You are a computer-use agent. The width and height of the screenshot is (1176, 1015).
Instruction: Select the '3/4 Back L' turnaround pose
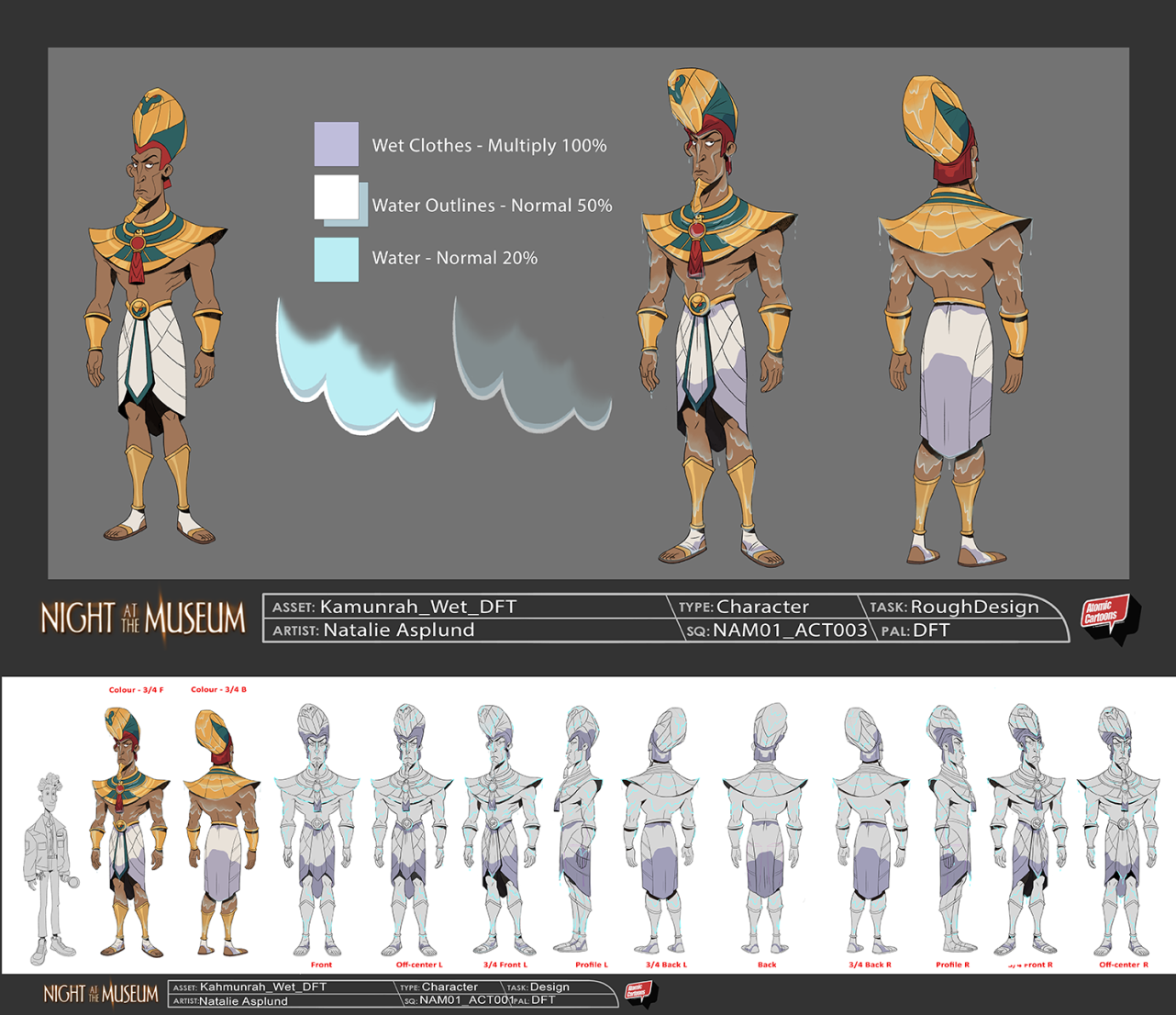point(663,830)
